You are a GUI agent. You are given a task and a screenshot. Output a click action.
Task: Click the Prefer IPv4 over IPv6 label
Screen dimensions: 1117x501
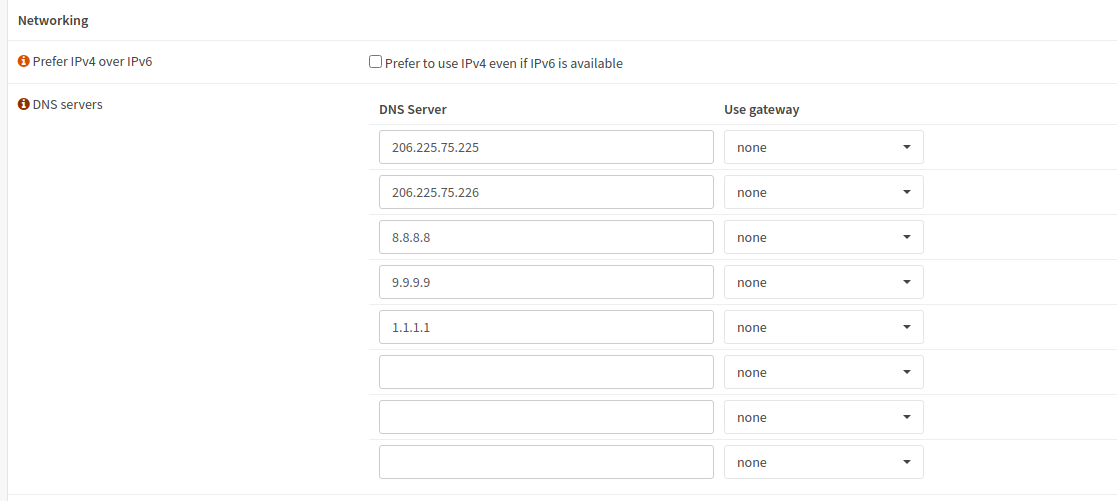click(x=93, y=61)
